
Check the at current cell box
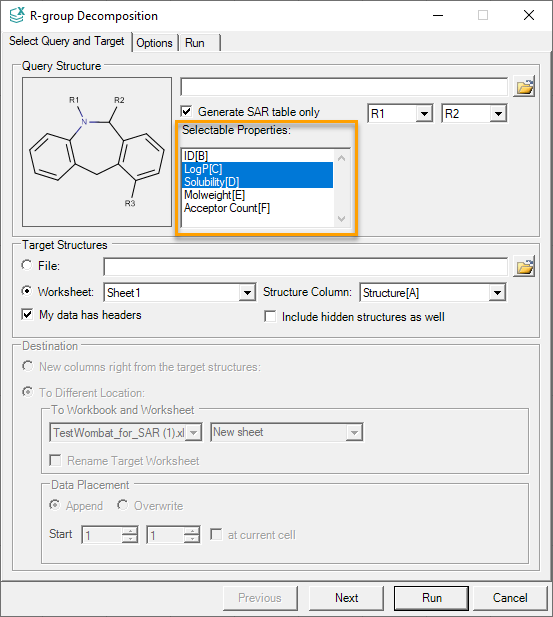coord(216,534)
